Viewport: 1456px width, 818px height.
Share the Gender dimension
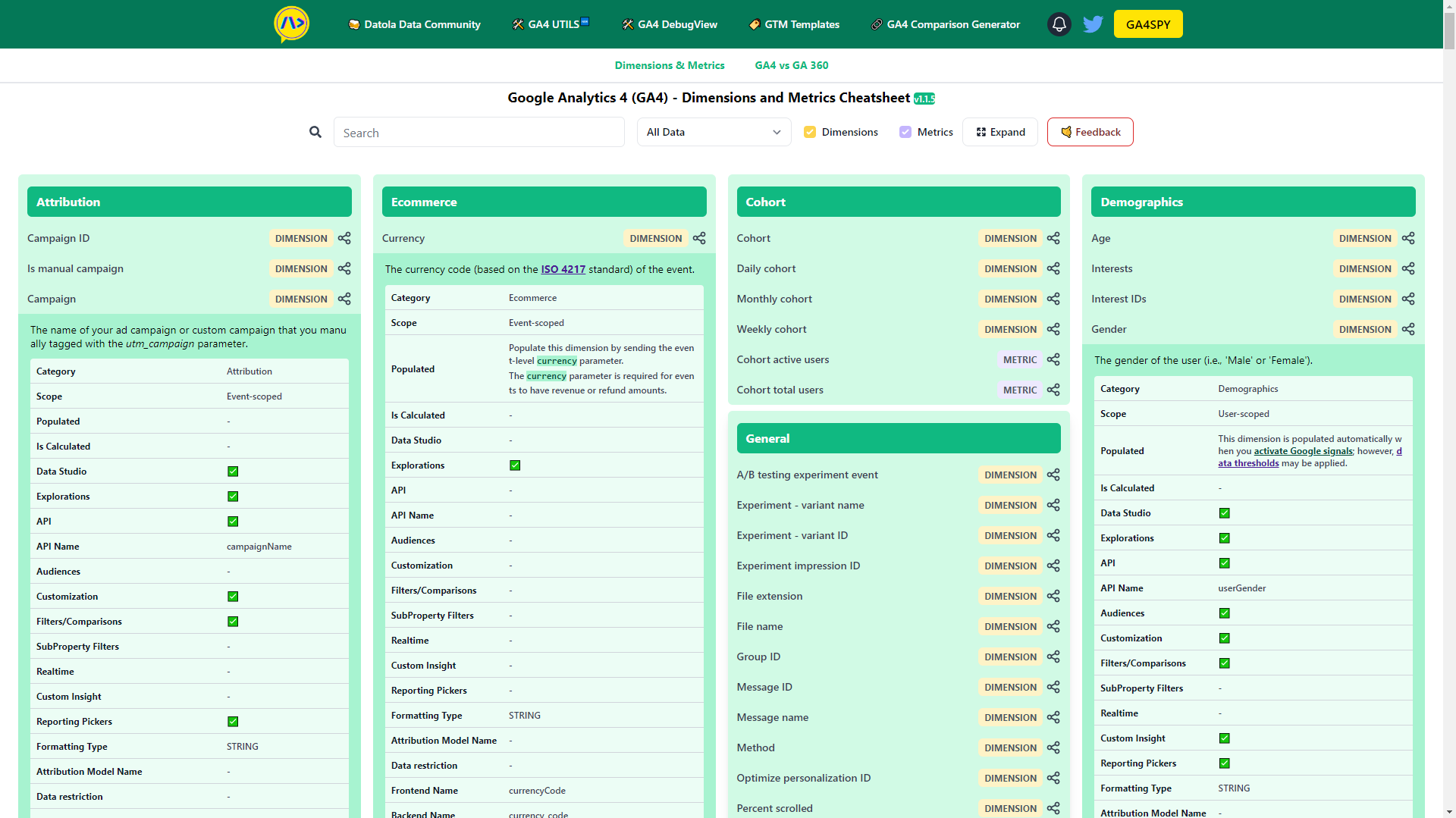pyautogui.click(x=1408, y=329)
